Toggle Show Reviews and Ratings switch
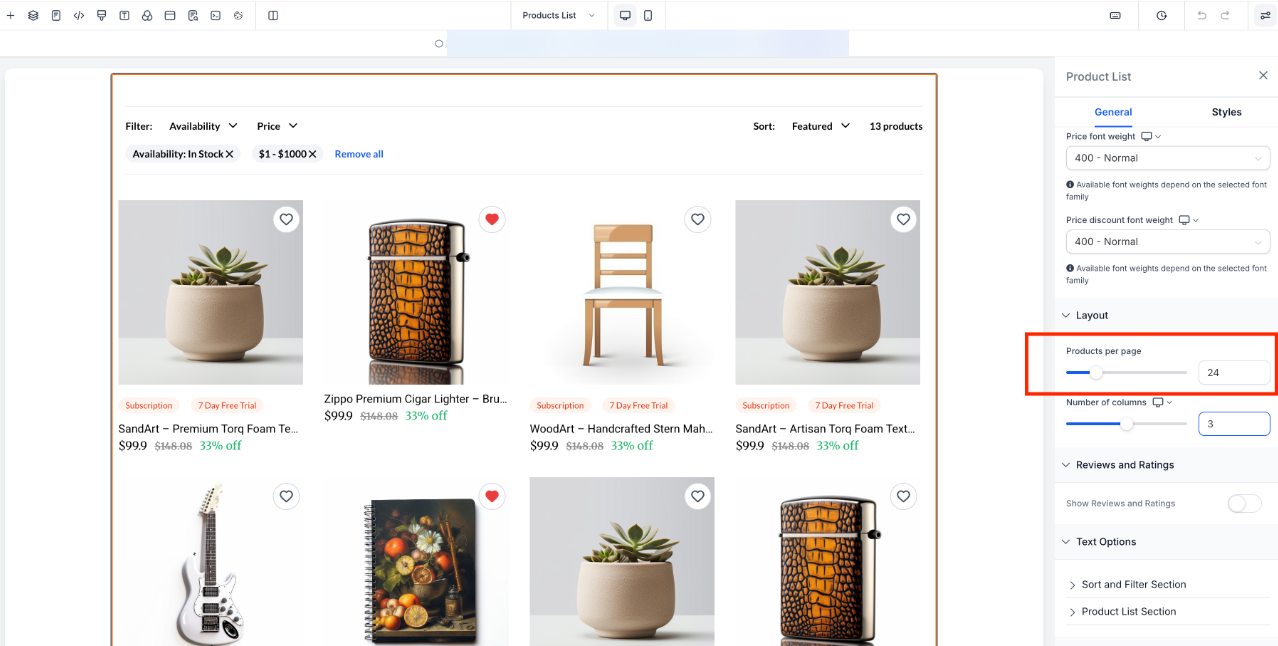1278x646 pixels. click(1244, 503)
